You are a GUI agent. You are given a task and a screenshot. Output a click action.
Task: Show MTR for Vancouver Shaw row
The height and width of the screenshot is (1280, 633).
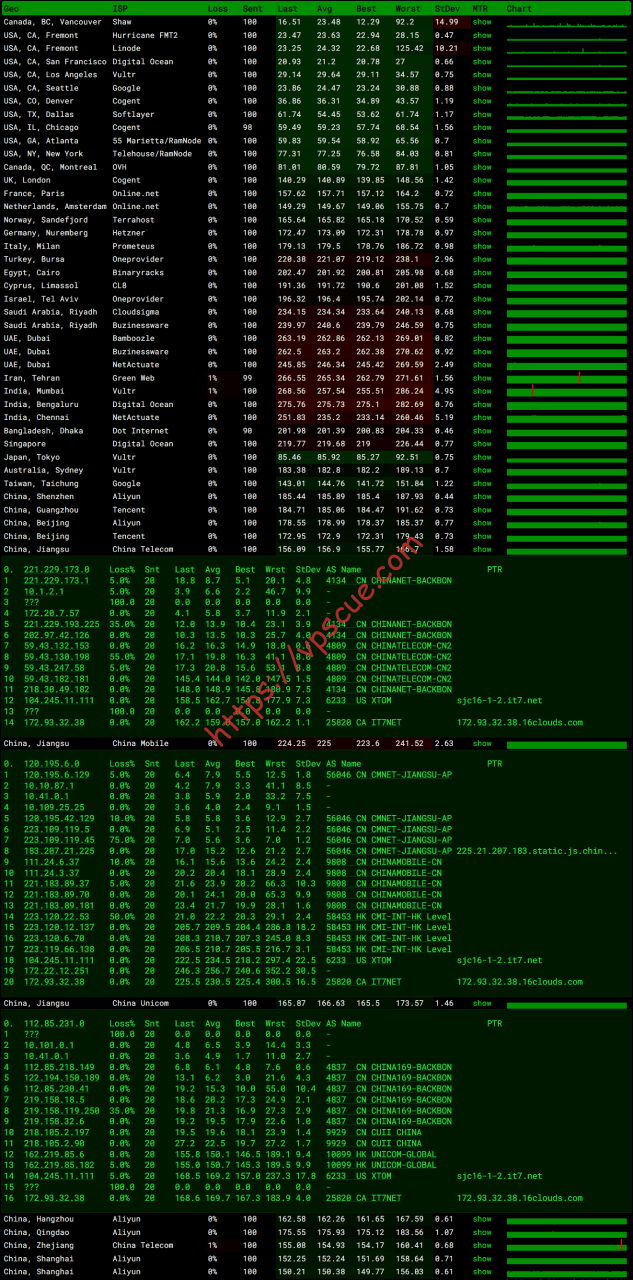click(482, 21)
